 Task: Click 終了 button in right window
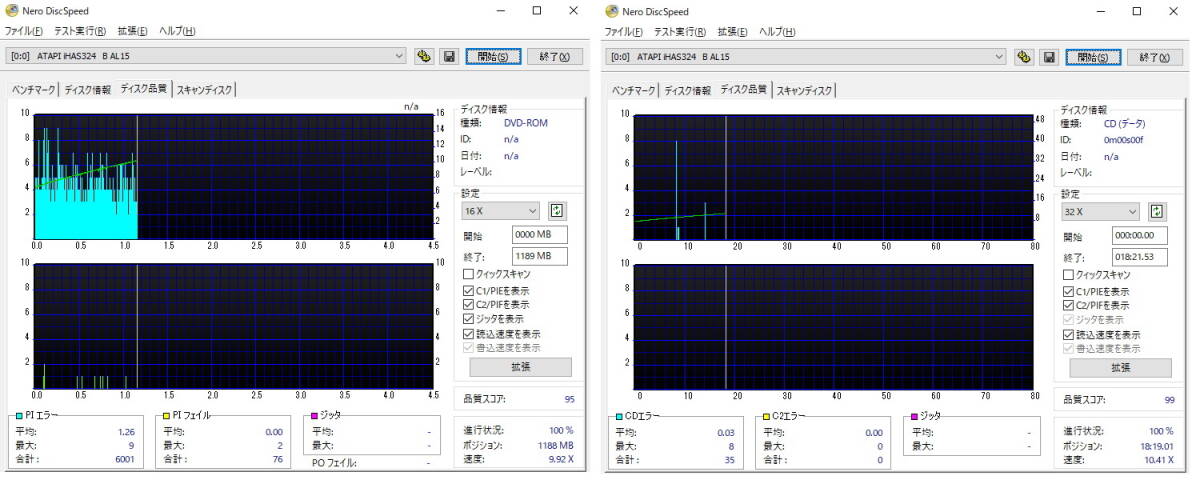1155,57
